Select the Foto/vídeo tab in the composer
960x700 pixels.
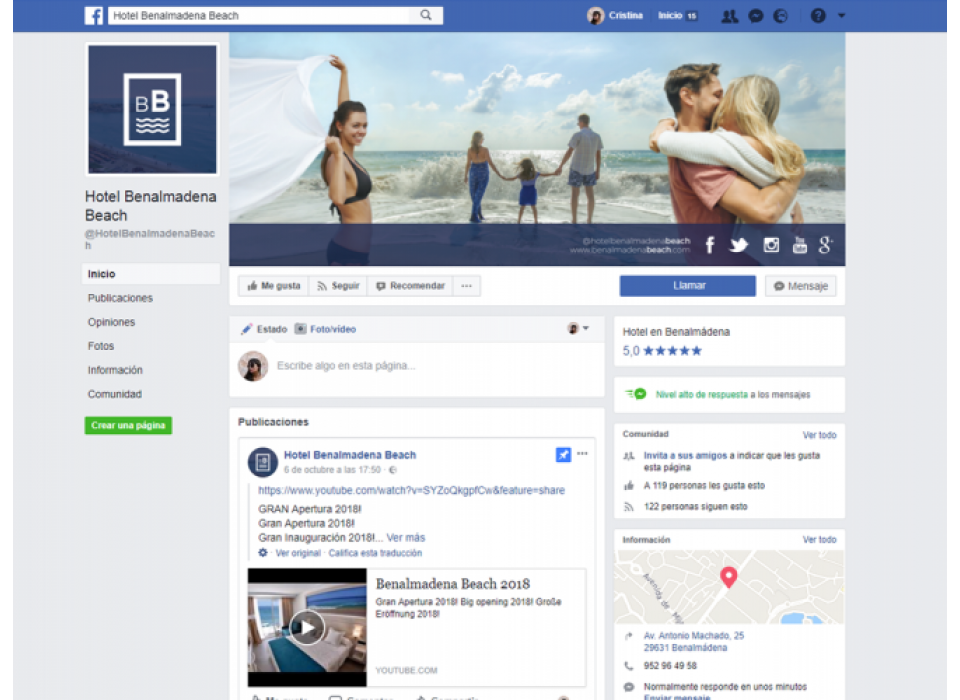[x=325, y=329]
